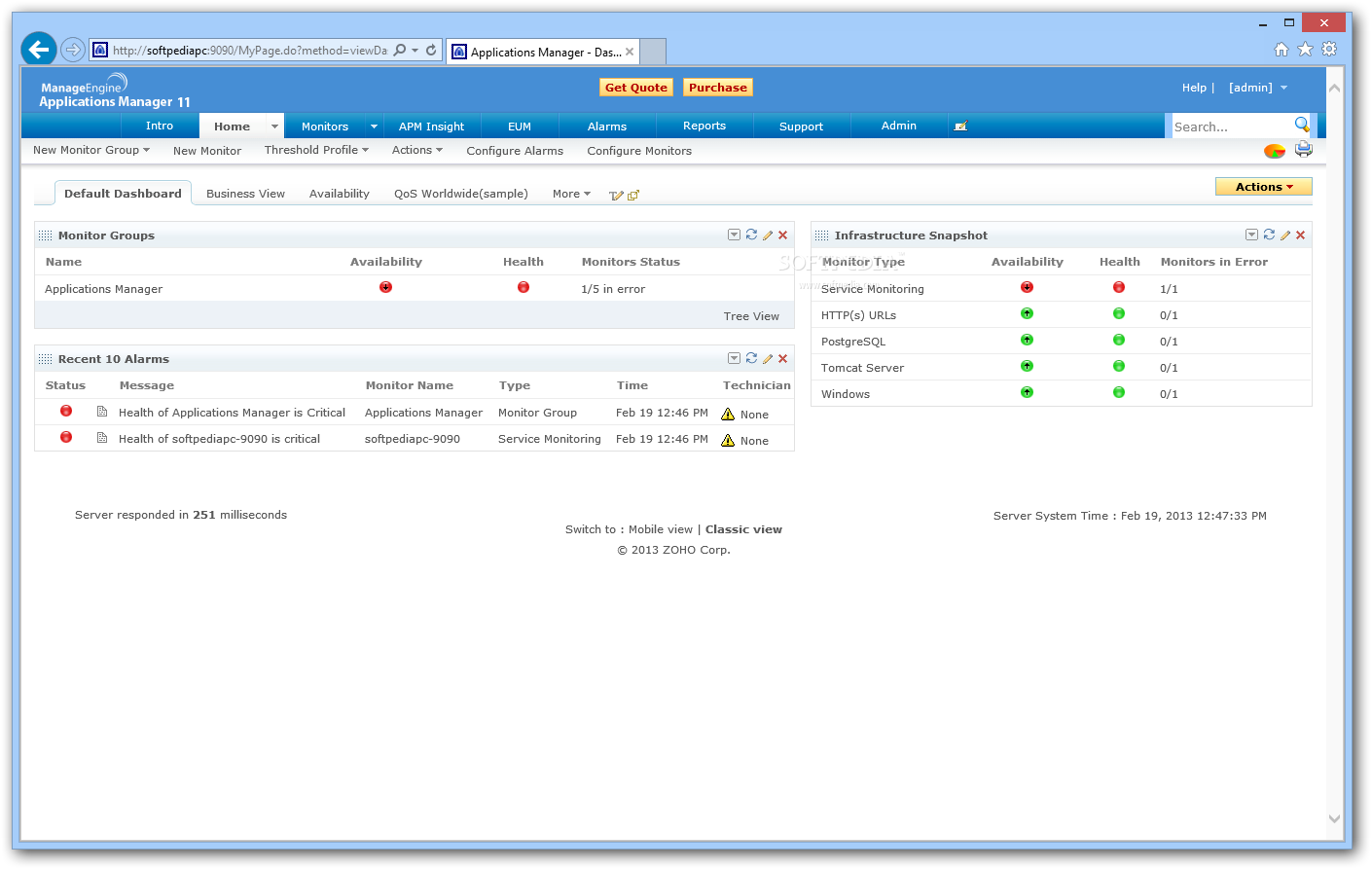The height and width of the screenshot is (869, 1372).
Task: Click the dropdown arrow on the Monitors tab
Action: (374, 127)
